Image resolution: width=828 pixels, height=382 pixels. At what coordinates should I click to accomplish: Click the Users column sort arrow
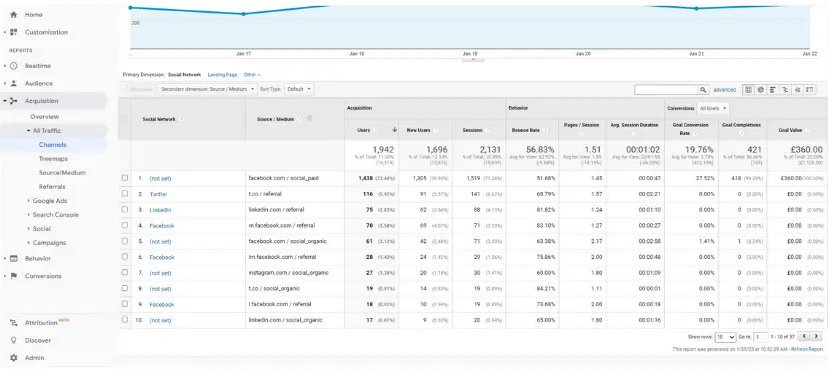(394, 129)
